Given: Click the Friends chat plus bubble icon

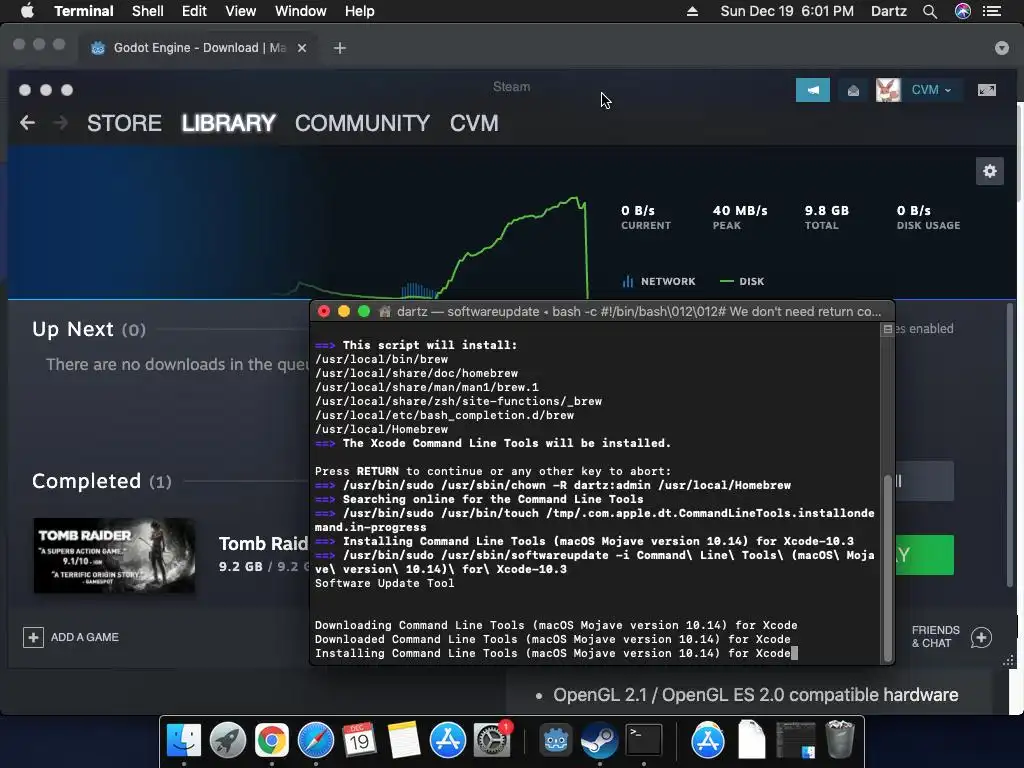Looking at the screenshot, I should pyautogui.click(x=982, y=637).
